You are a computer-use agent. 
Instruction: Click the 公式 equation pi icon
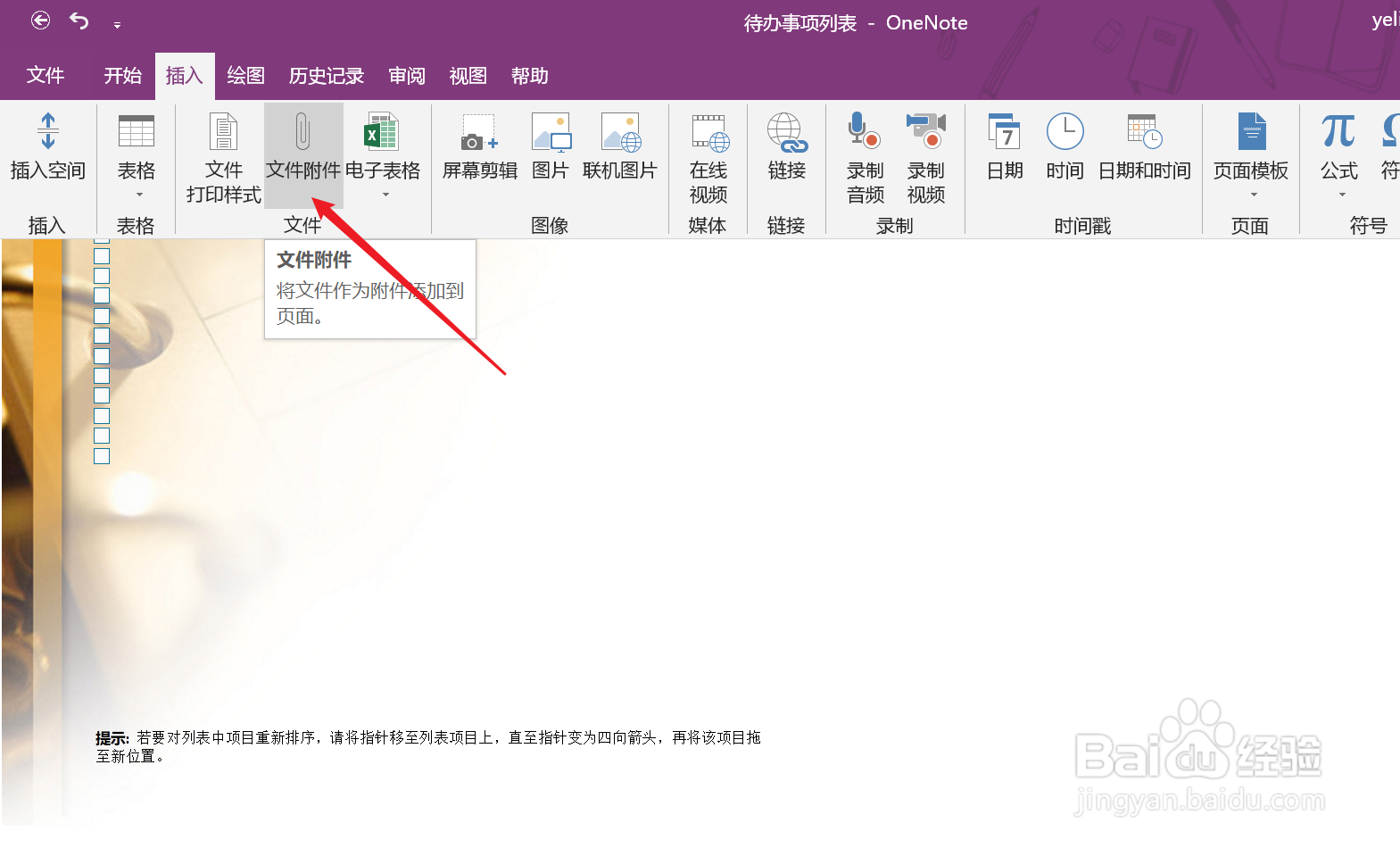point(1338,131)
